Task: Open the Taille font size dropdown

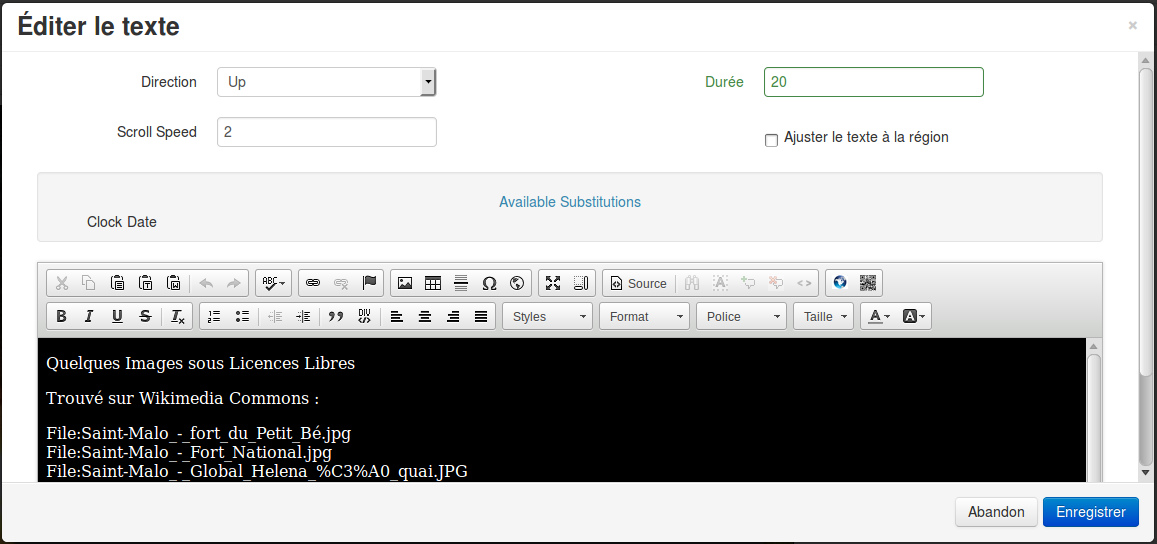Action: (x=823, y=317)
